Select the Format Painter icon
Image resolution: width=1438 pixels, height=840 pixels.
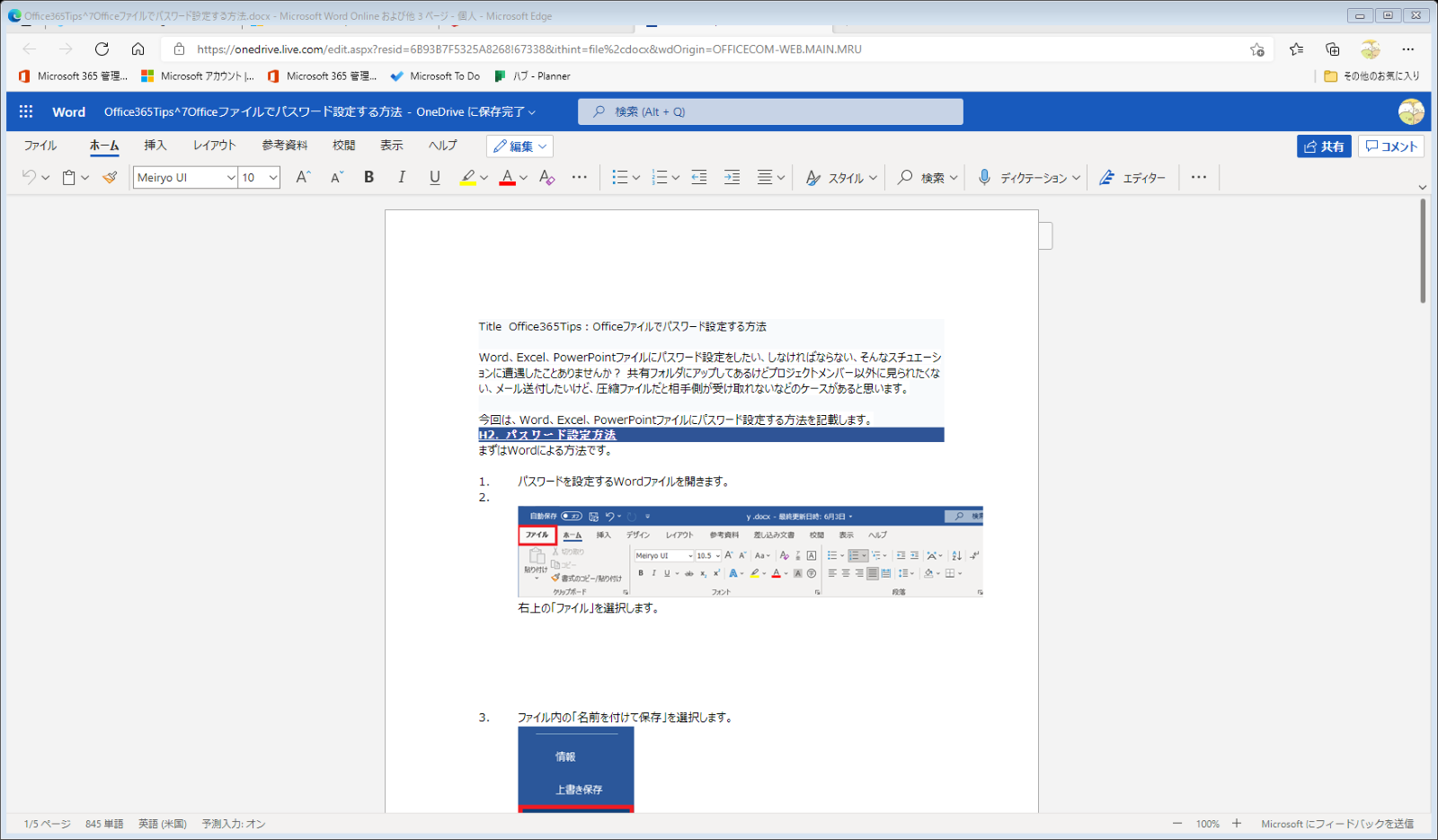[x=110, y=177]
